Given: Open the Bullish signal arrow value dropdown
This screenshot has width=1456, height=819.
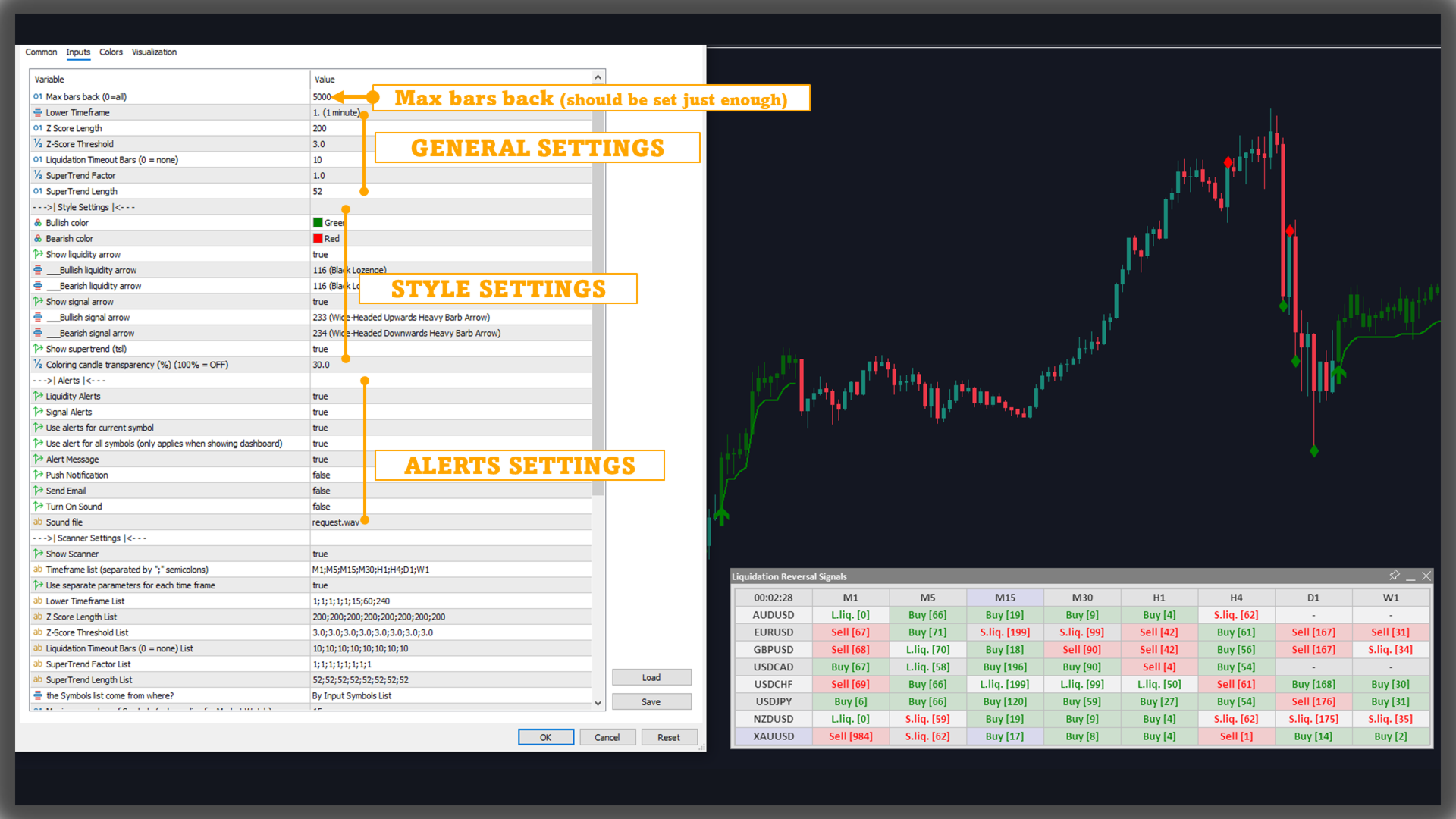Looking at the screenshot, I should tap(401, 317).
